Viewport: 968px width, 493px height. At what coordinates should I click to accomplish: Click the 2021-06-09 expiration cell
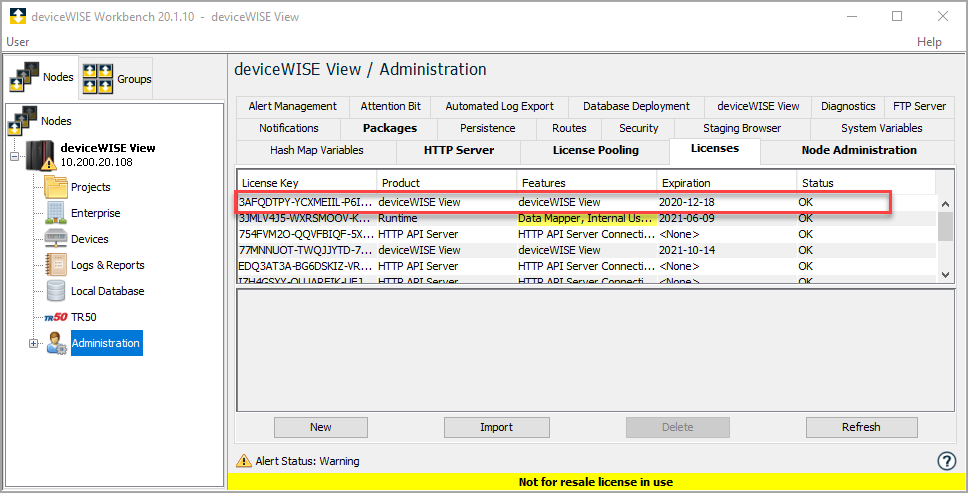727,218
